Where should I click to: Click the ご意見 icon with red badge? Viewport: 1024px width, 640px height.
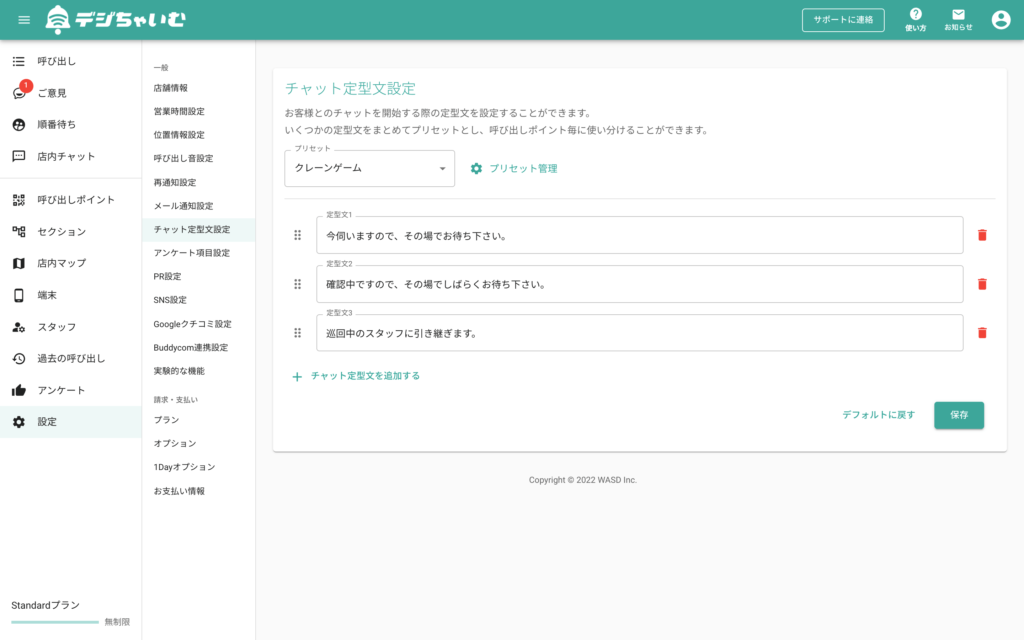[20, 91]
